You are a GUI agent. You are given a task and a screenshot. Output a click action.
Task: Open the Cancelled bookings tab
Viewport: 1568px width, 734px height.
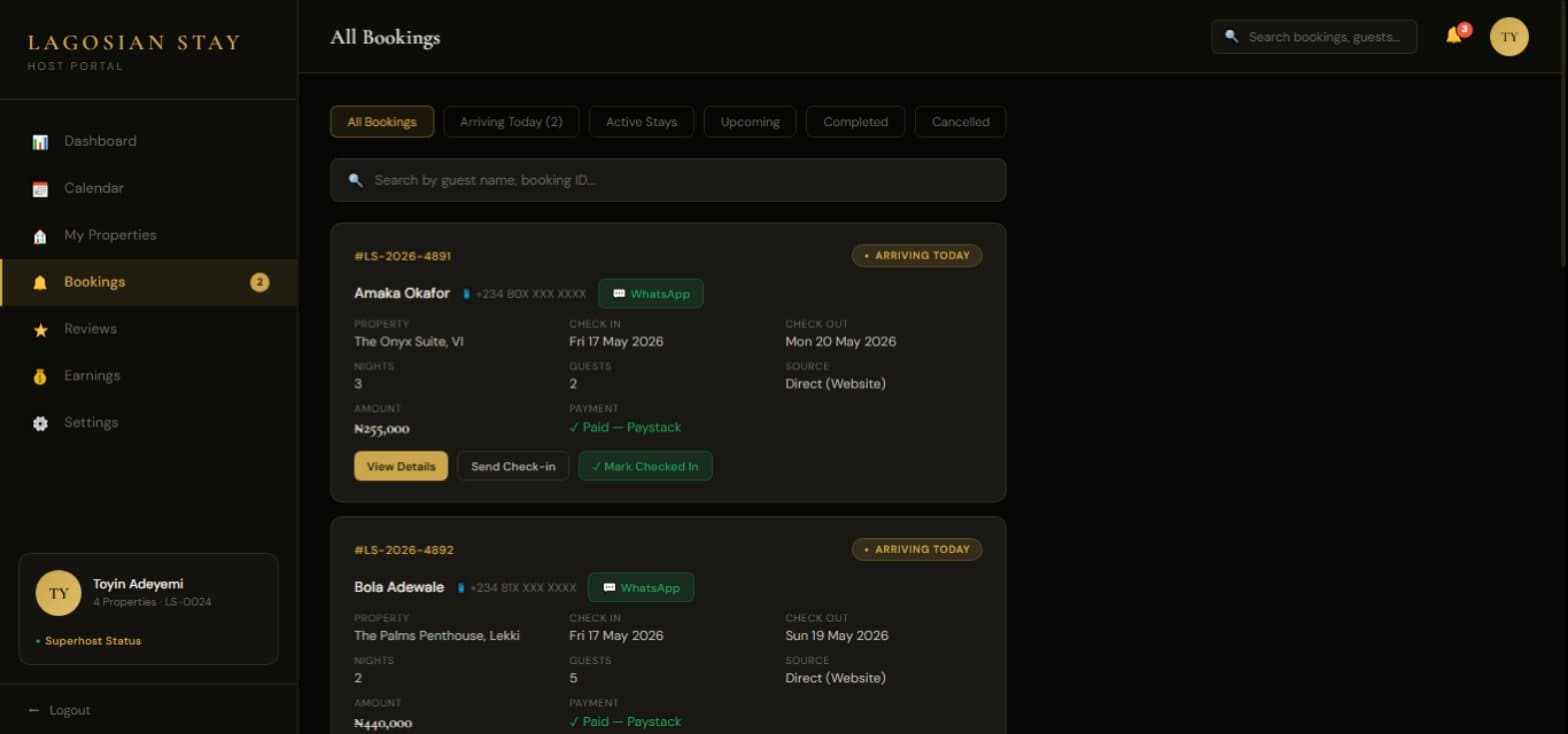point(960,122)
